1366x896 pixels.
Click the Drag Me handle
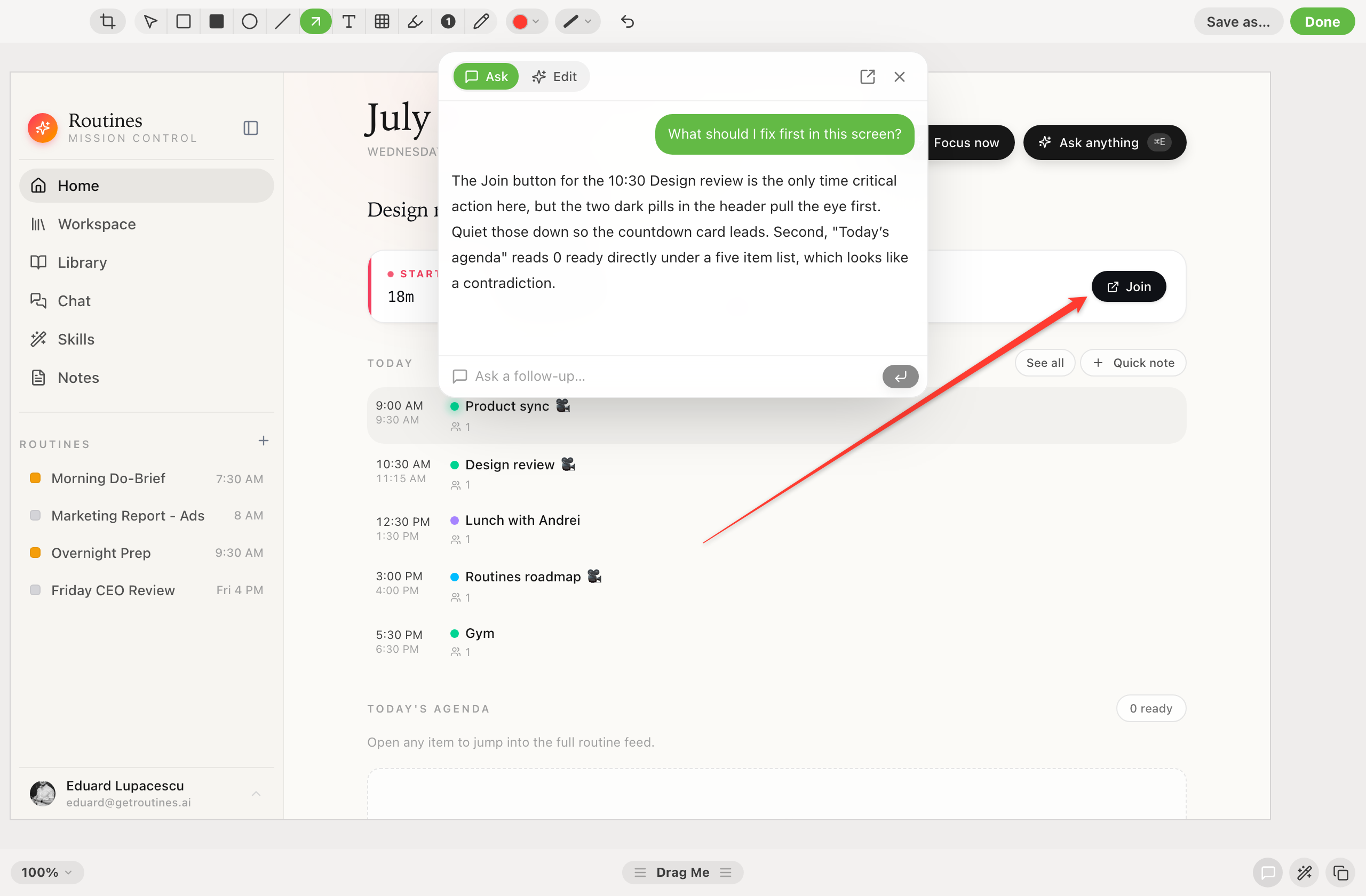coord(683,873)
